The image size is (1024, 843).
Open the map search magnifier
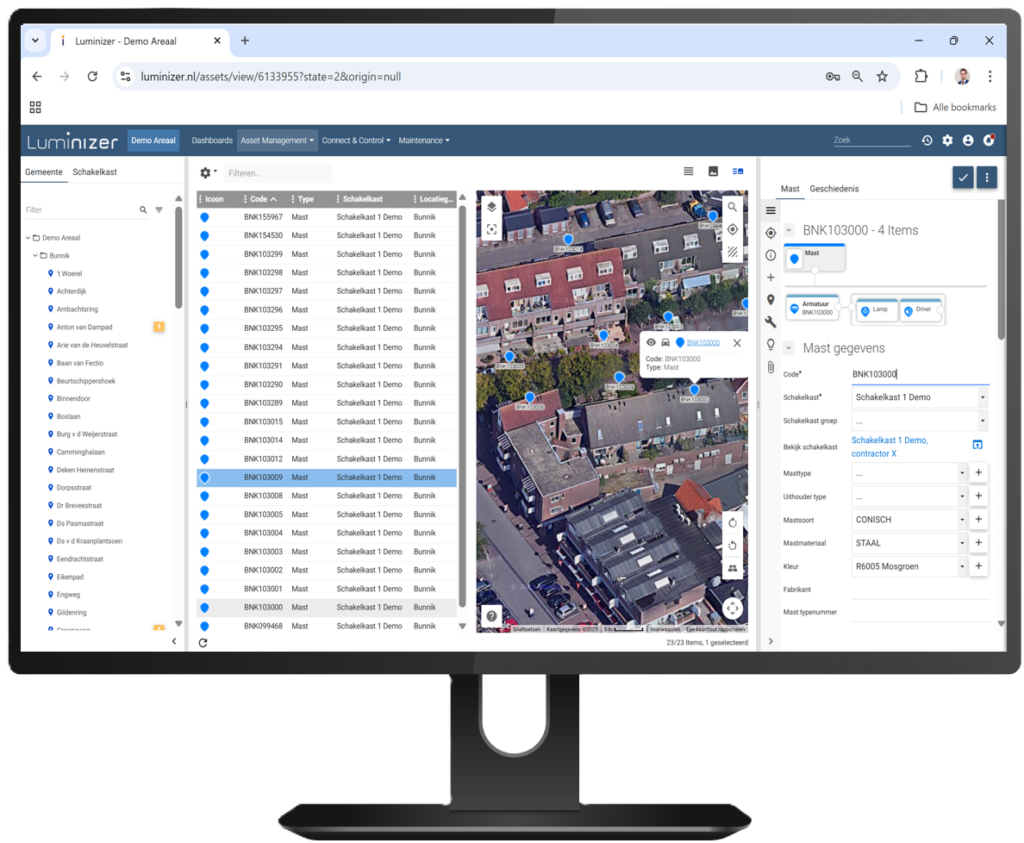732,207
